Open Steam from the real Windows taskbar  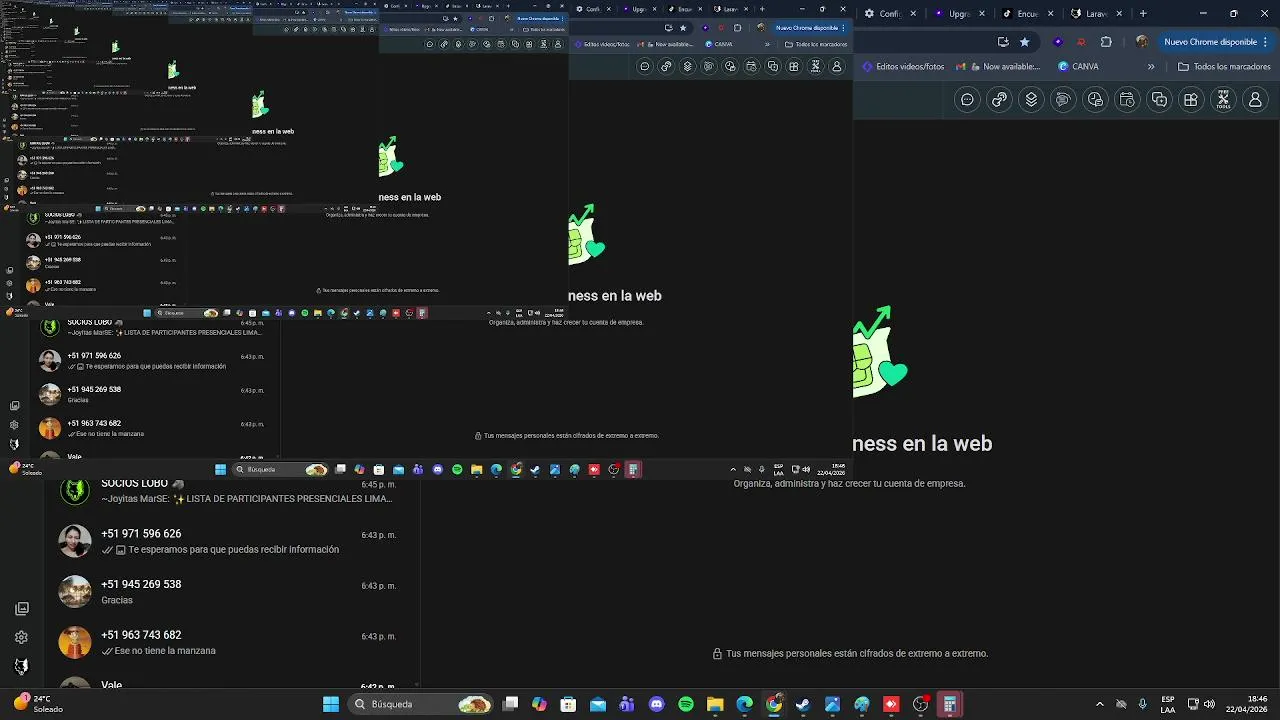click(803, 704)
